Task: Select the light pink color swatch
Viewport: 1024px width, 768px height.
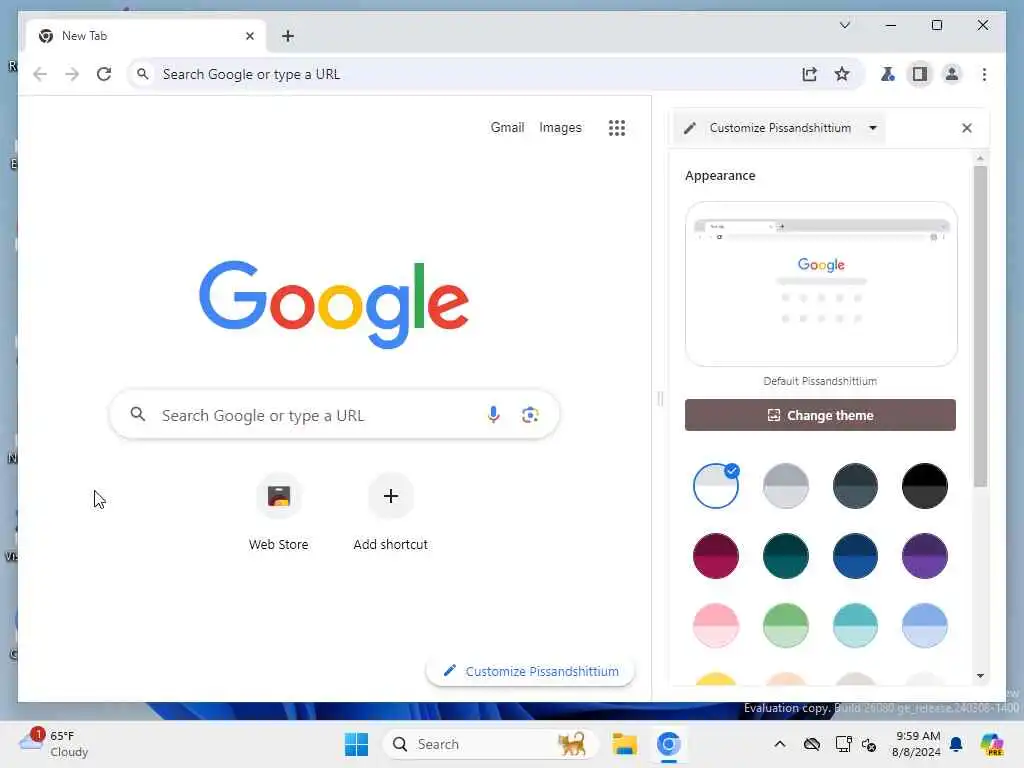Action: click(x=716, y=626)
